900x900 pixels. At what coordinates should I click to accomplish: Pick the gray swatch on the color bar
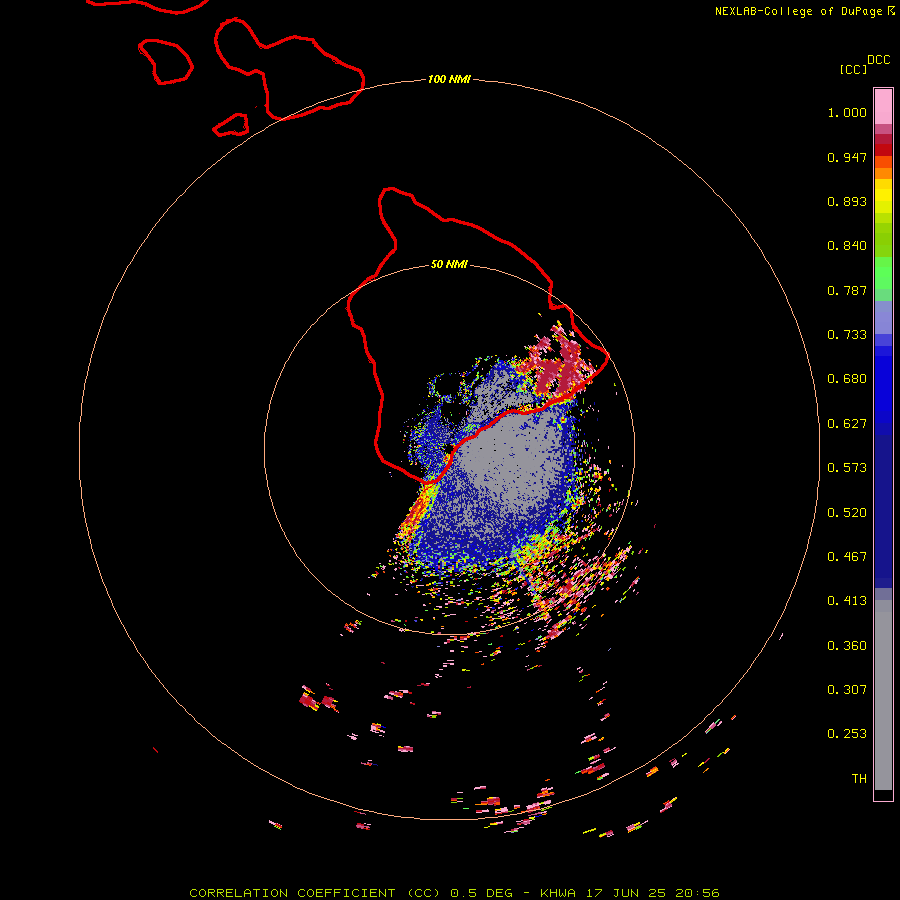tap(883, 695)
